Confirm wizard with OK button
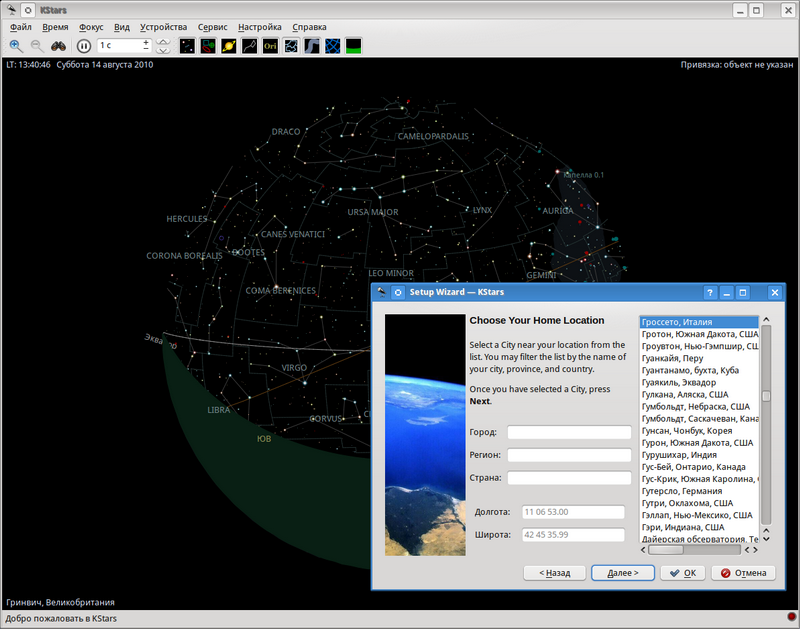The width and height of the screenshot is (800, 629). [683, 573]
